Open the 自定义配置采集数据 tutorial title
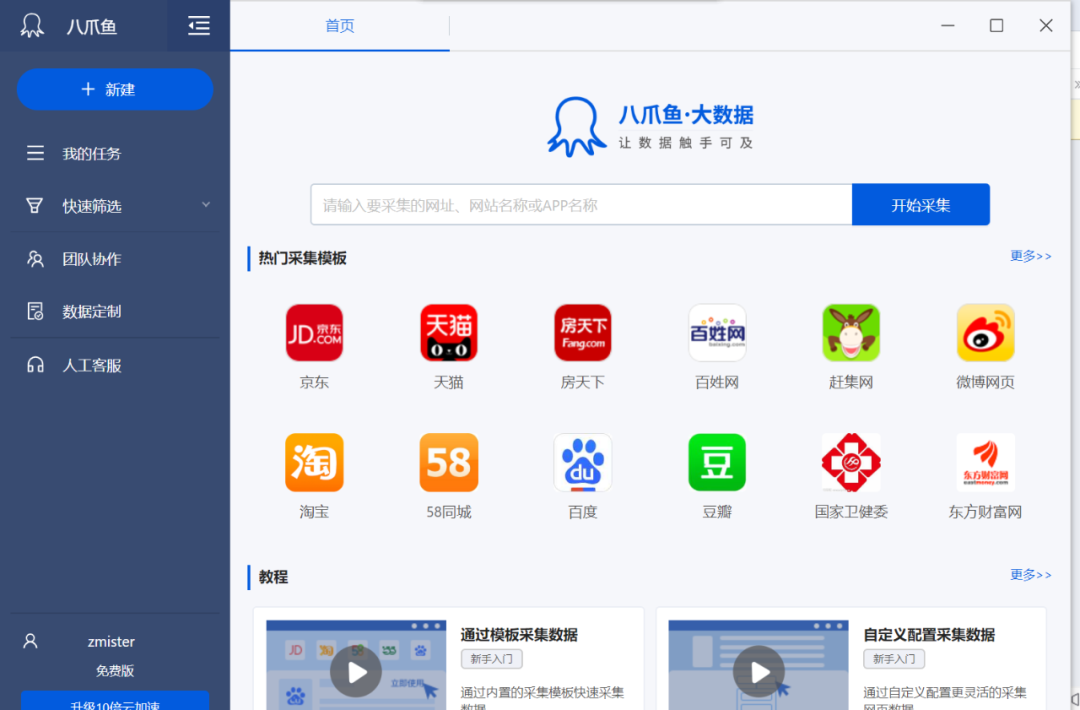 point(929,635)
